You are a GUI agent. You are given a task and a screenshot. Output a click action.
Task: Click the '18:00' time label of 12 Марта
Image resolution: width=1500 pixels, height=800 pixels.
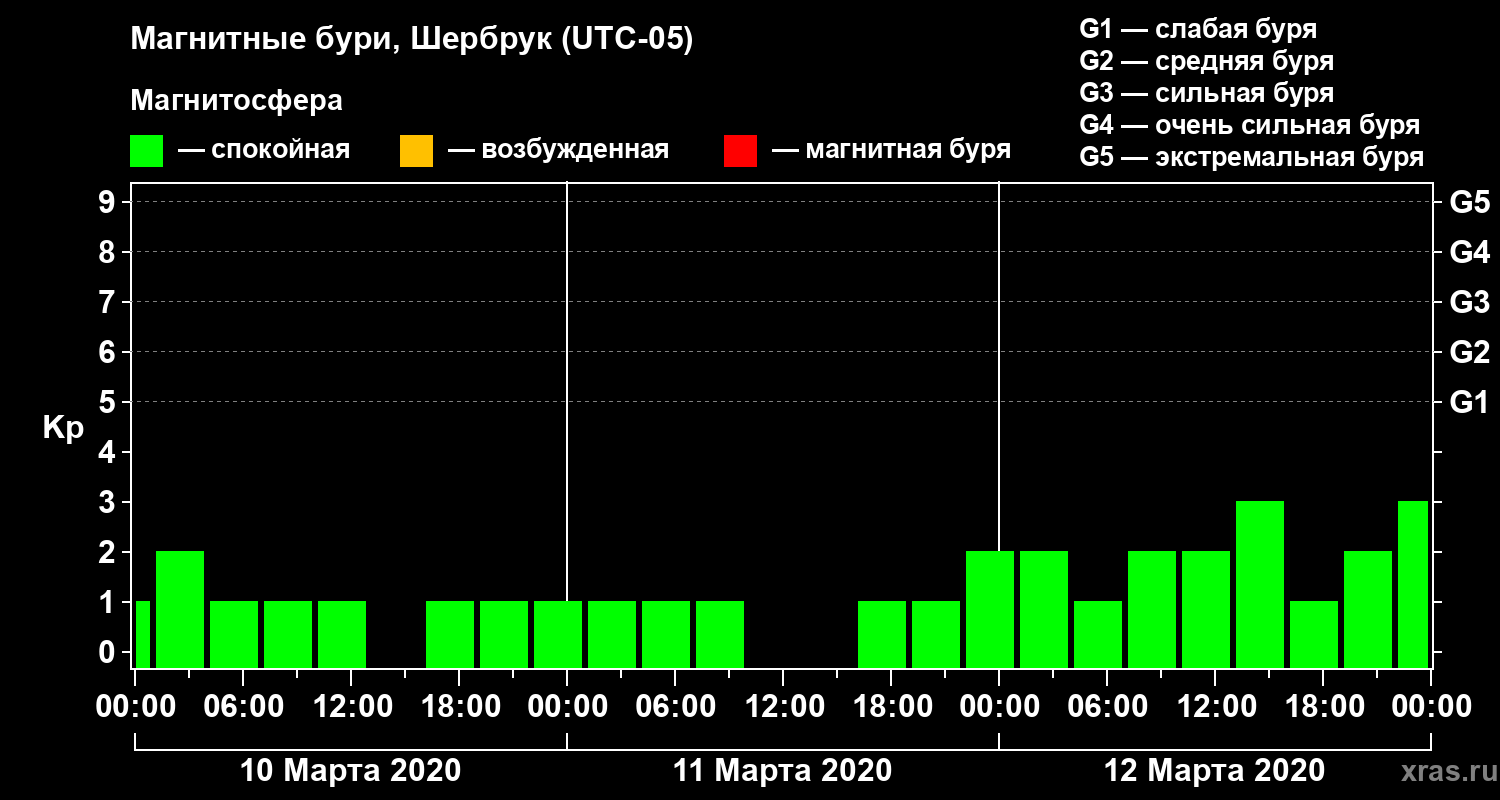pos(1323,706)
